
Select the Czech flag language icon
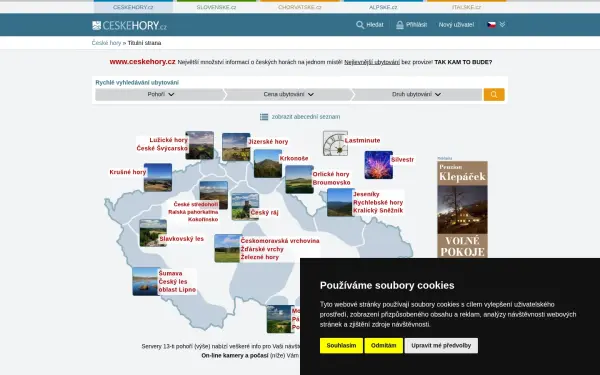pyautogui.click(x=491, y=24)
